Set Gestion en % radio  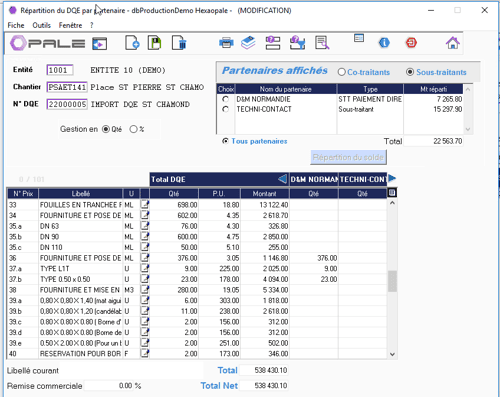[x=133, y=129]
